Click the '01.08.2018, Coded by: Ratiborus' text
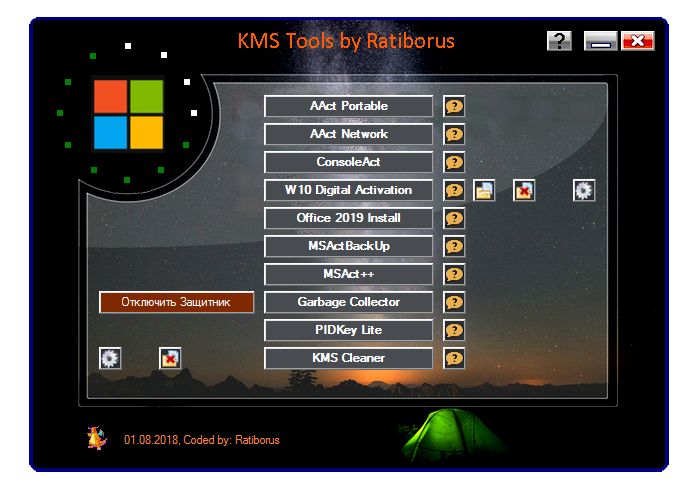Image resolution: width=691 pixels, height=491 pixels. (x=202, y=440)
